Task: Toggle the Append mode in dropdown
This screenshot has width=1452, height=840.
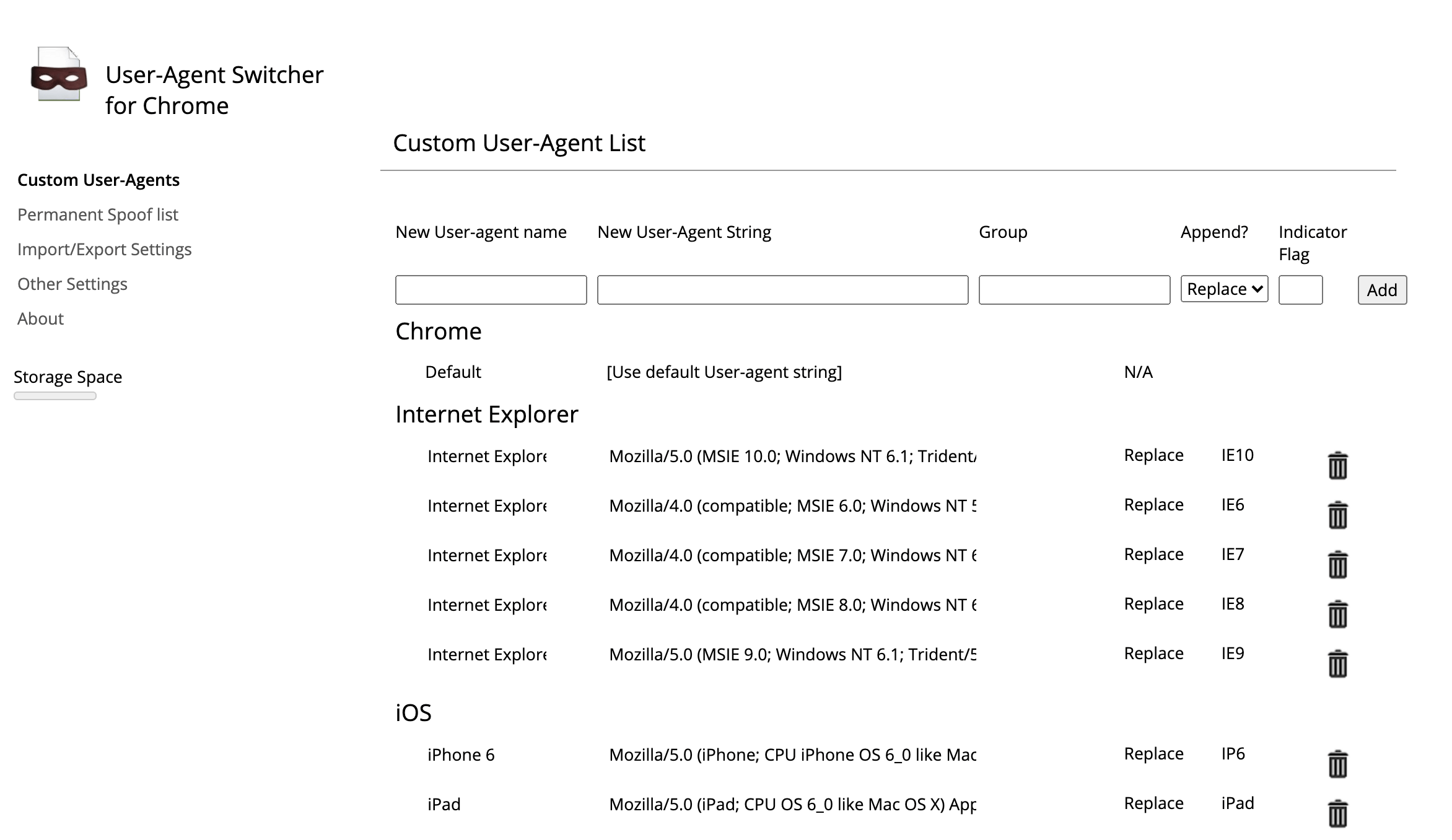Action: (x=1223, y=289)
